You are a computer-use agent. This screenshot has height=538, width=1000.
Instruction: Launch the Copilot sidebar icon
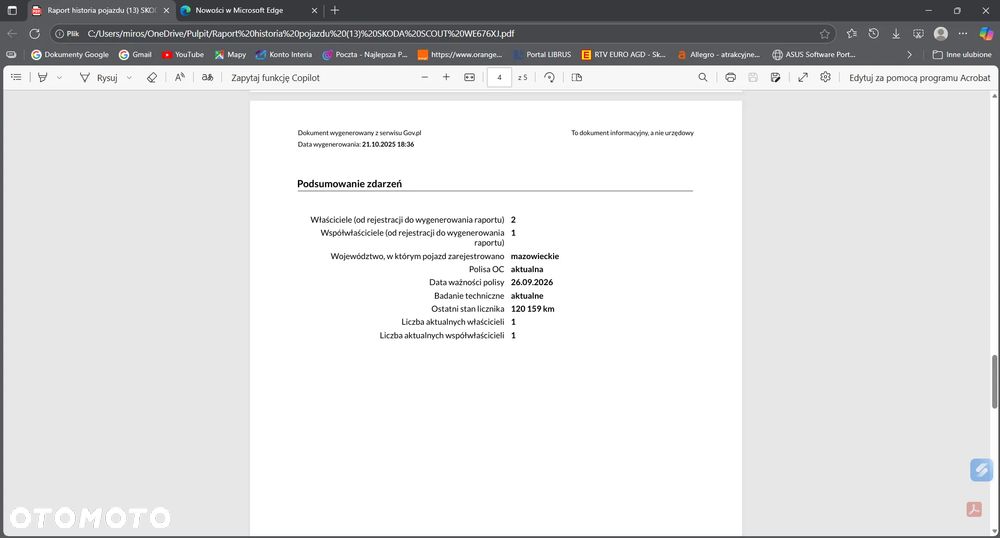[986, 34]
